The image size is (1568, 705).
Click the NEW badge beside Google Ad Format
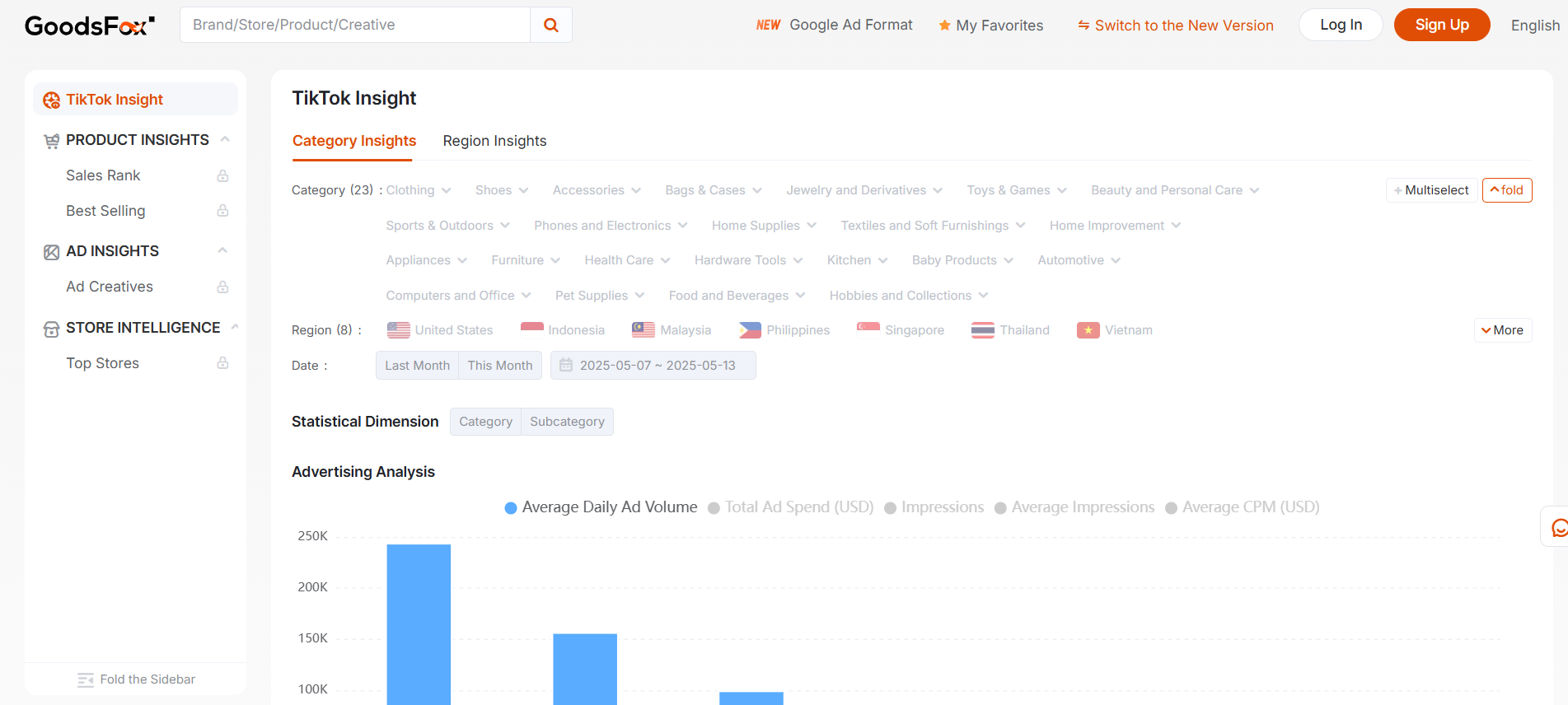pyautogui.click(x=768, y=26)
